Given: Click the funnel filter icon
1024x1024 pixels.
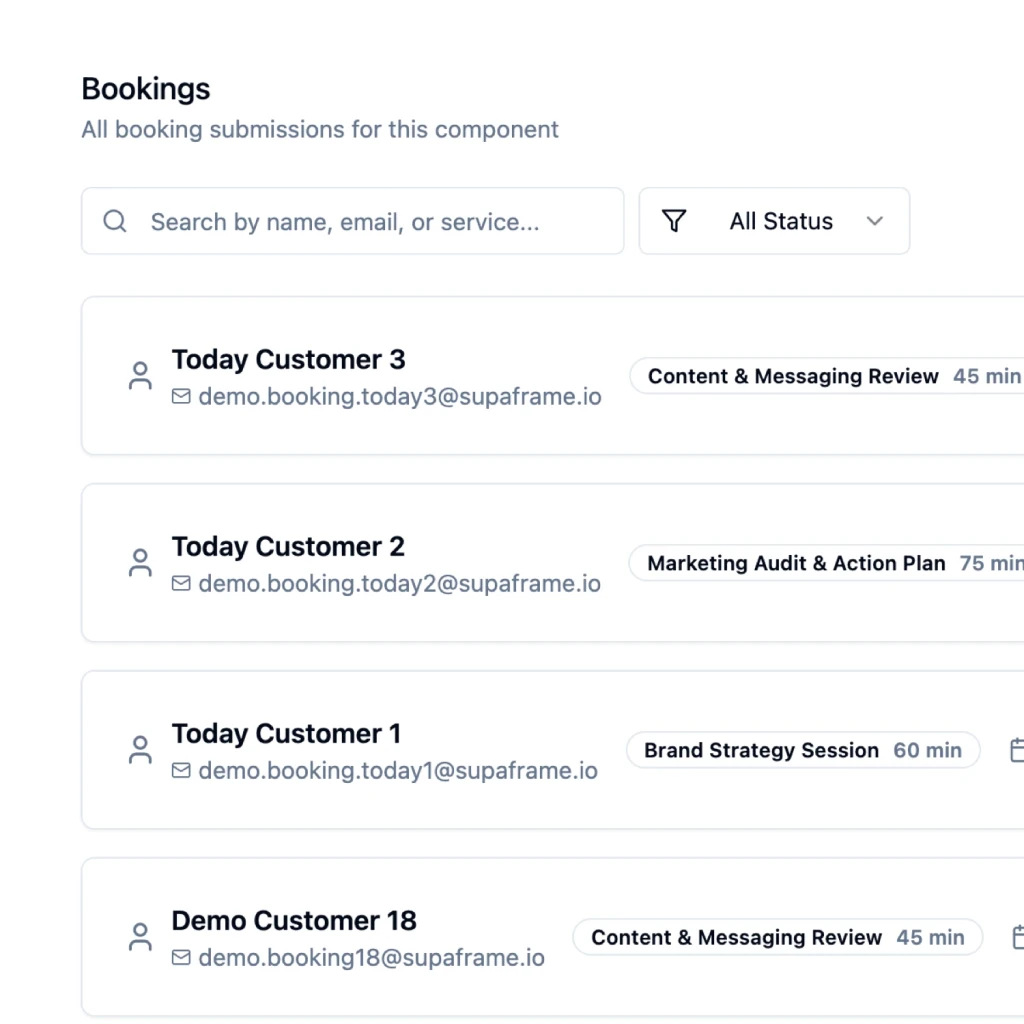Looking at the screenshot, I should 674,221.
